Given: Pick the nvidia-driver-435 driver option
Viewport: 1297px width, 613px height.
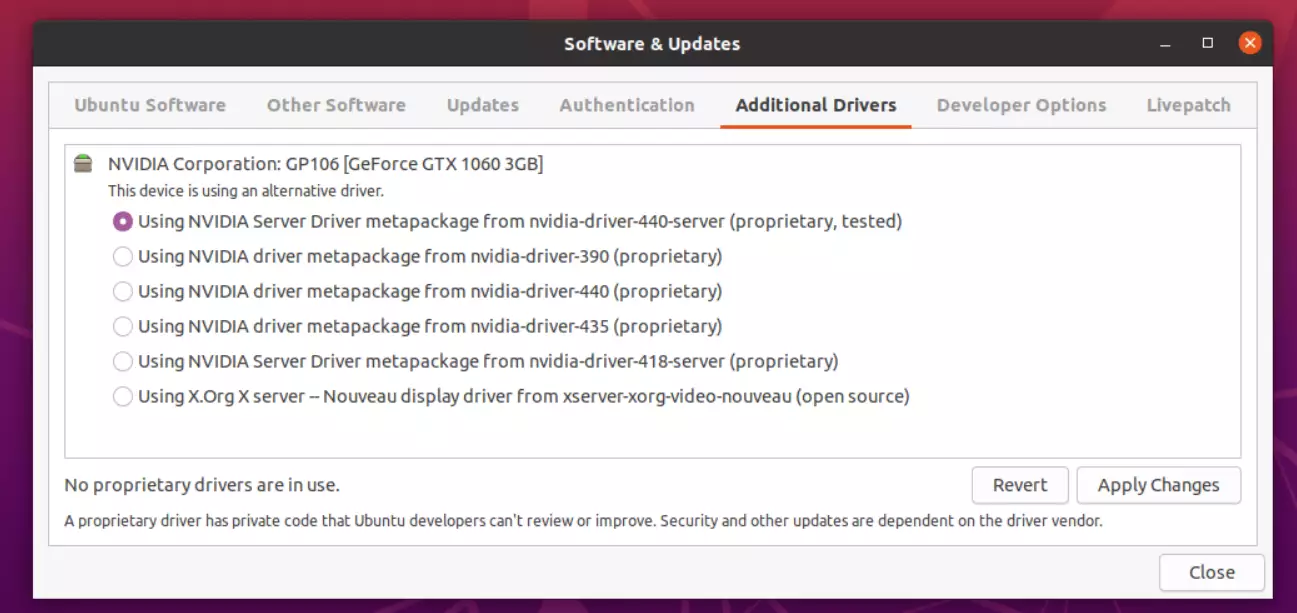Looking at the screenshot, I should click(x=418, y=326).
